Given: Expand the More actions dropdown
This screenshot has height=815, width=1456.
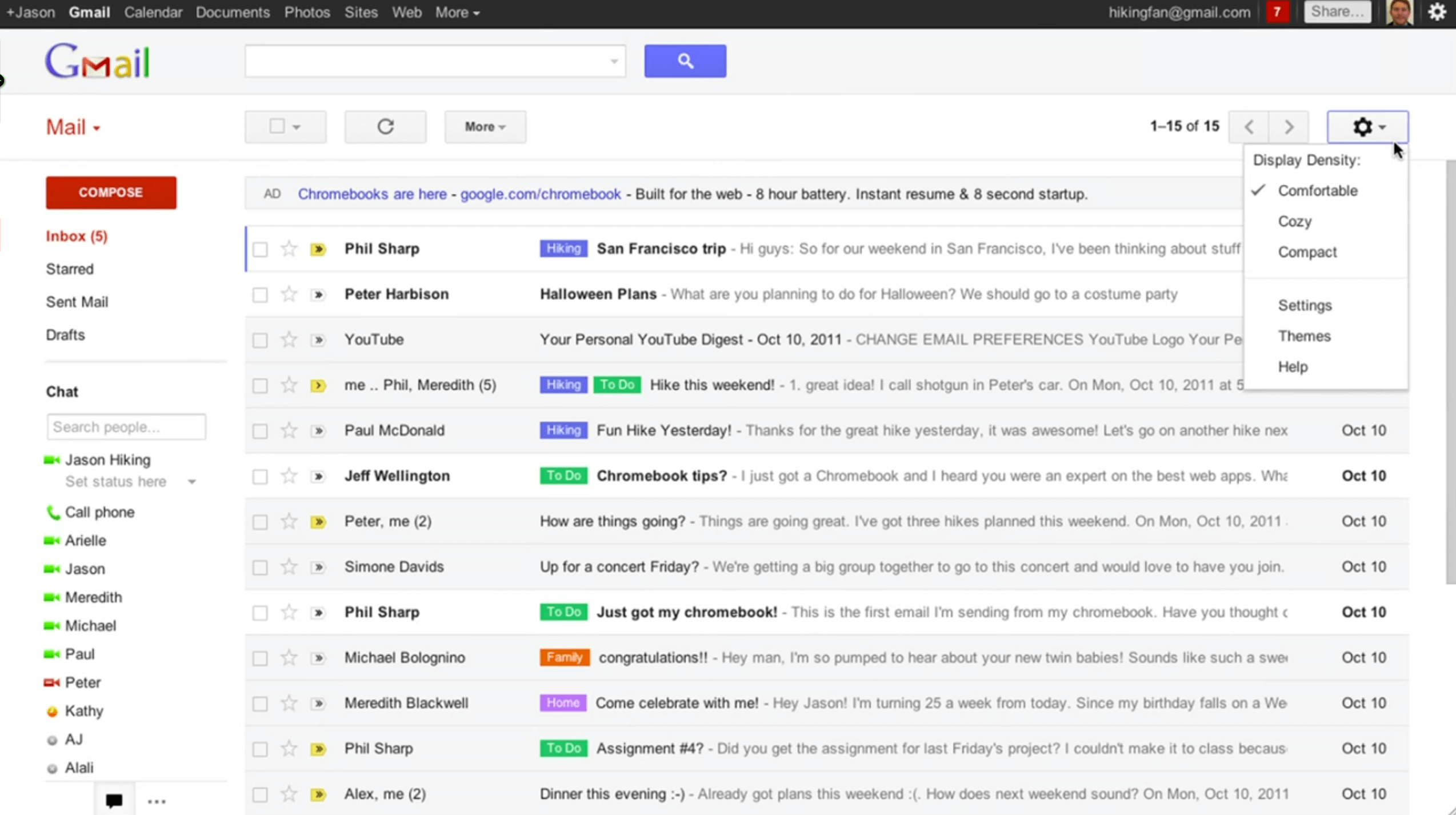Looking at the screenshot, I should pos(485,126).
